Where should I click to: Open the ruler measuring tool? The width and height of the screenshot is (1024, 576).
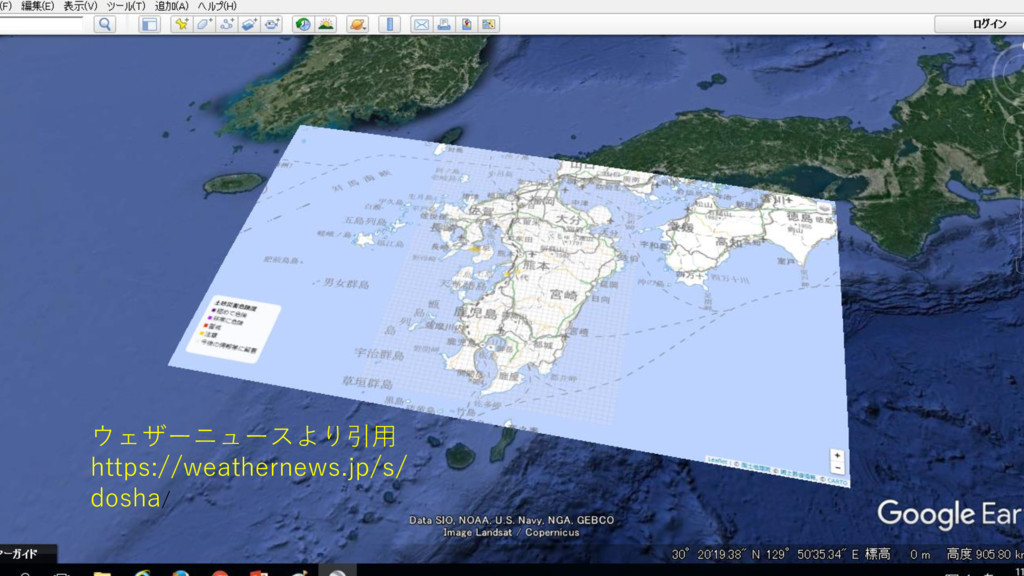click(x=390, y=25)
